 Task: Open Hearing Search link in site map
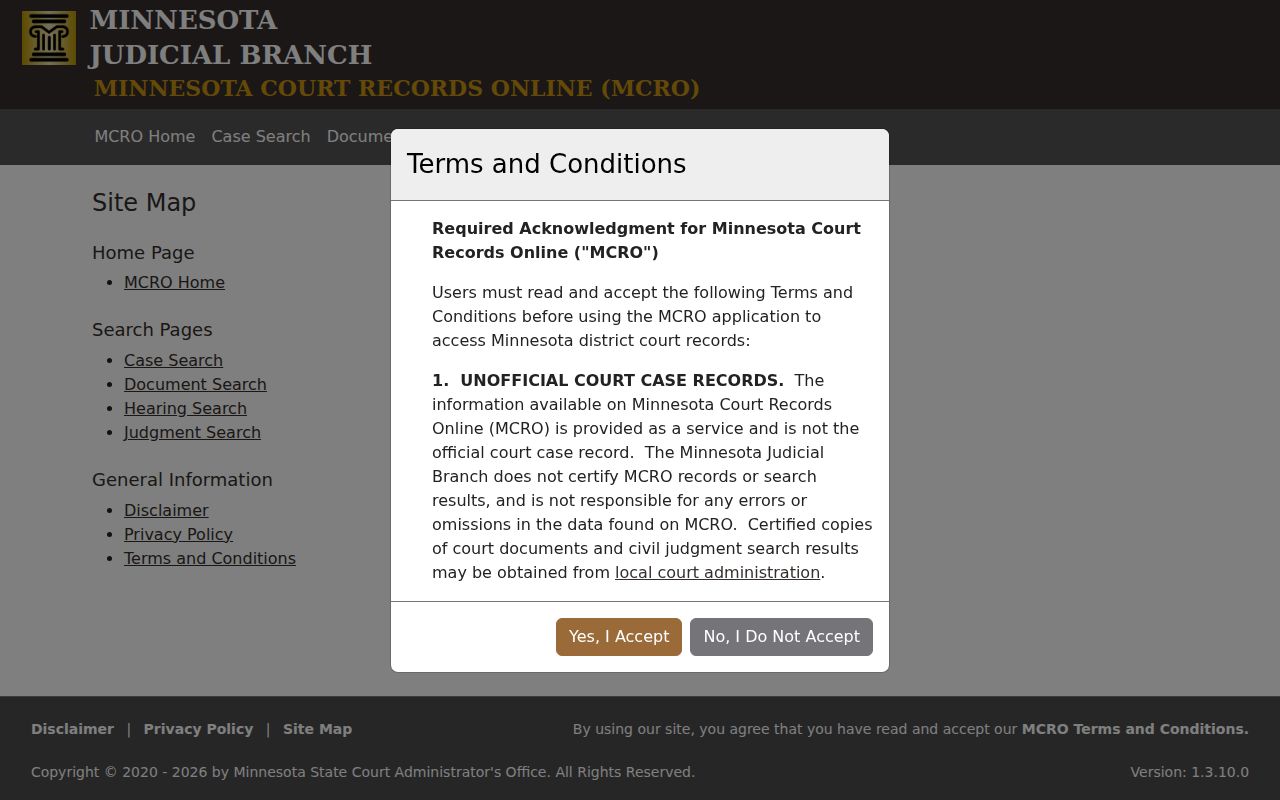(185, 409)
